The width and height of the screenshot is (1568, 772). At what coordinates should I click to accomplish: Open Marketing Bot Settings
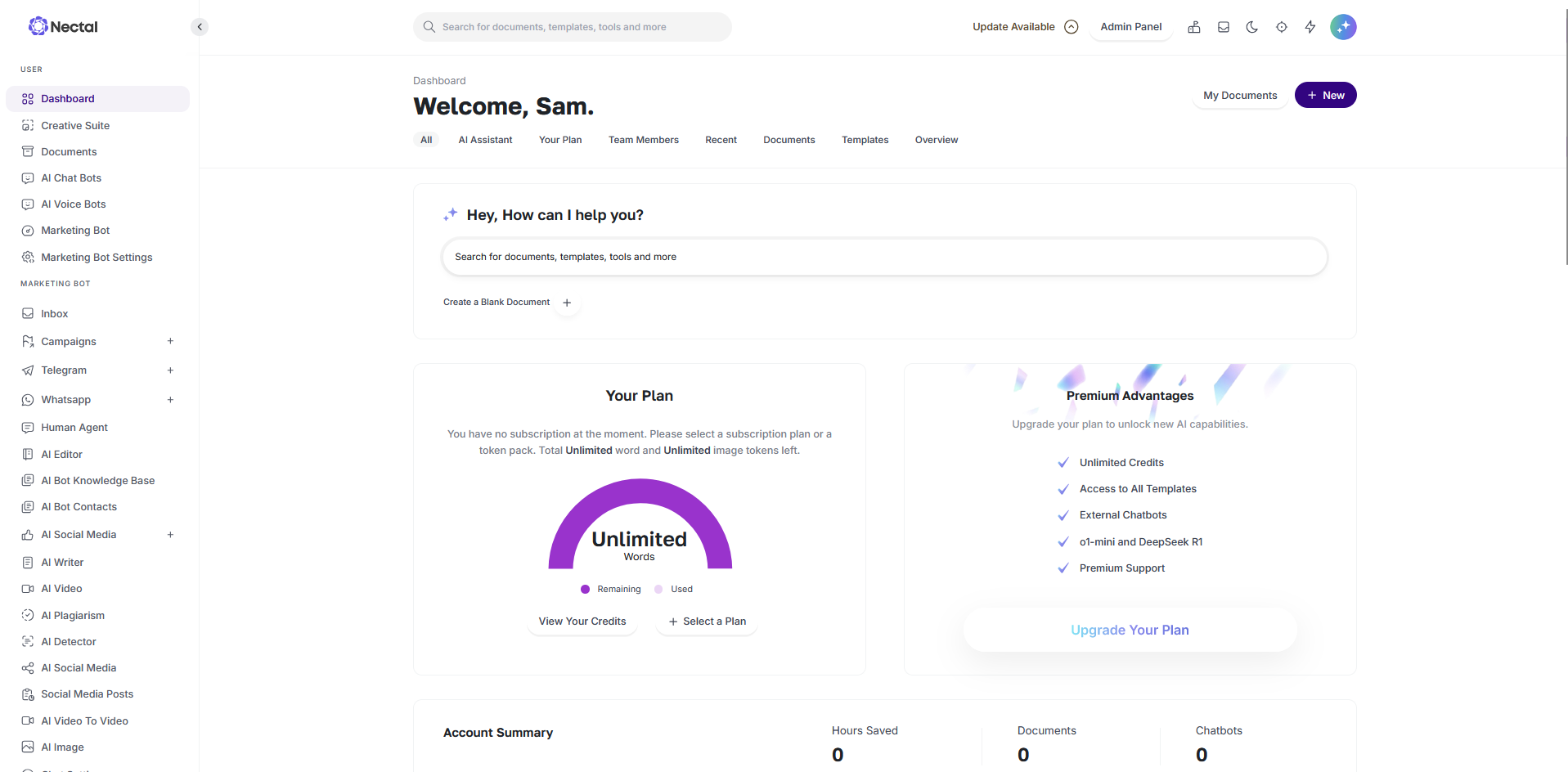[x=97, y=257]
